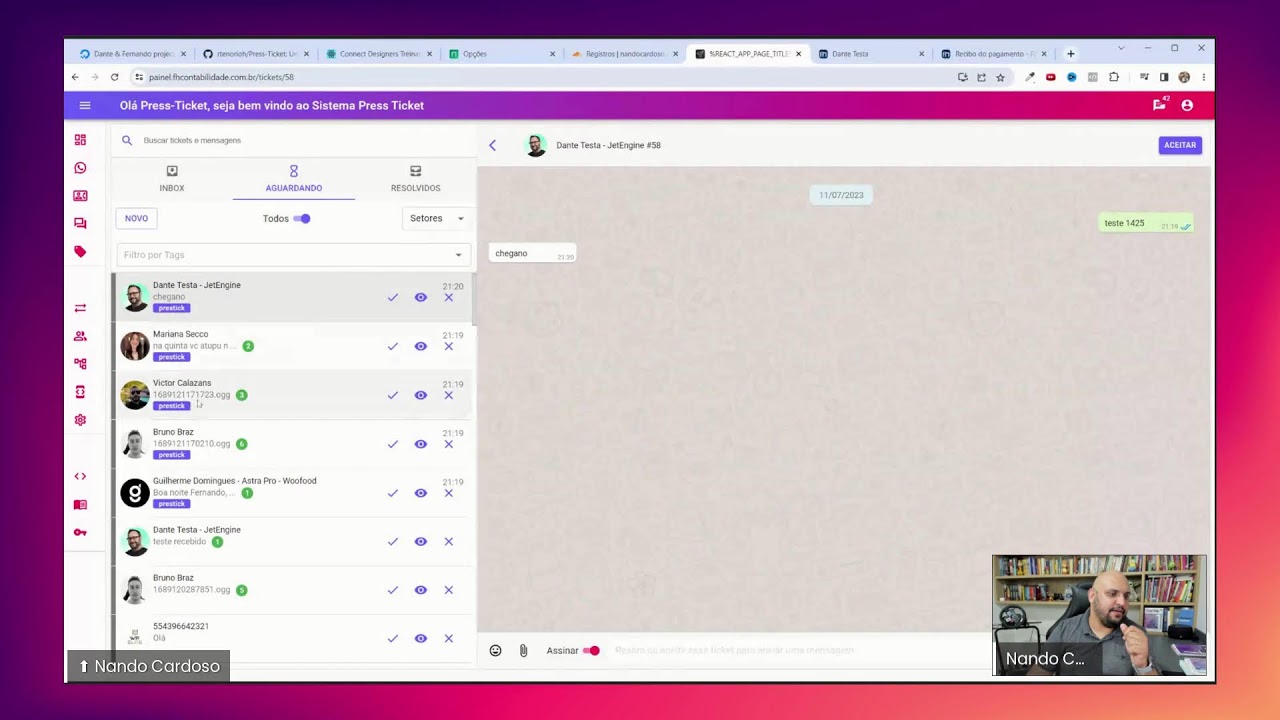Open the red integrations icon above the settings gear

[x=80, y=392]
